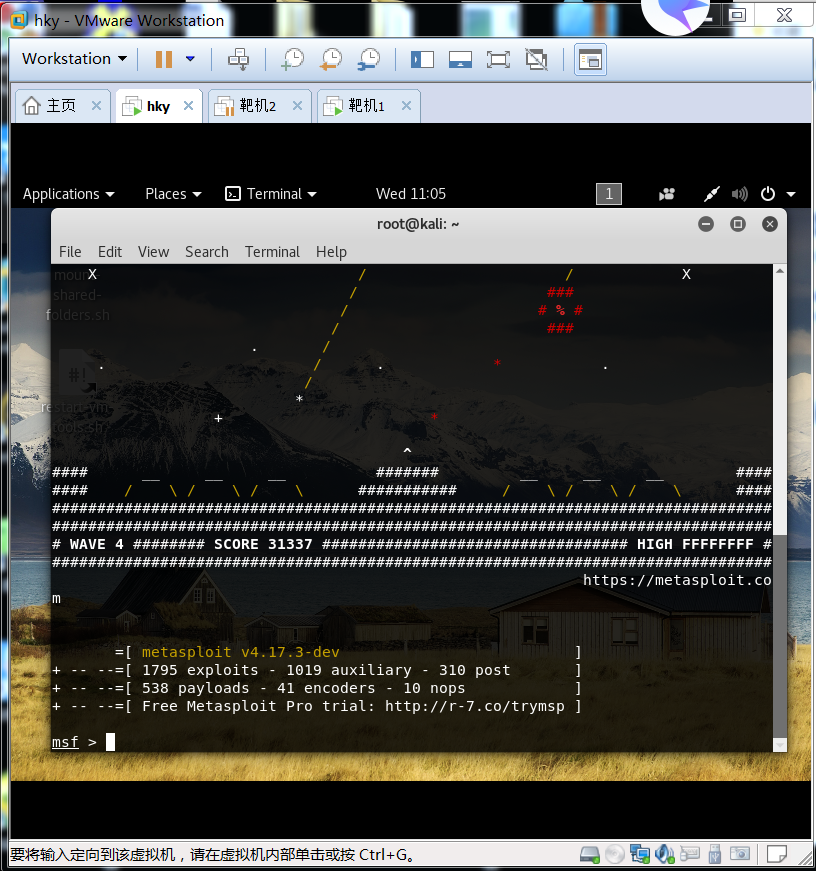Click the Wed 11:05 clock
This screenshot has height=871, width=816.
click(410, 194)
